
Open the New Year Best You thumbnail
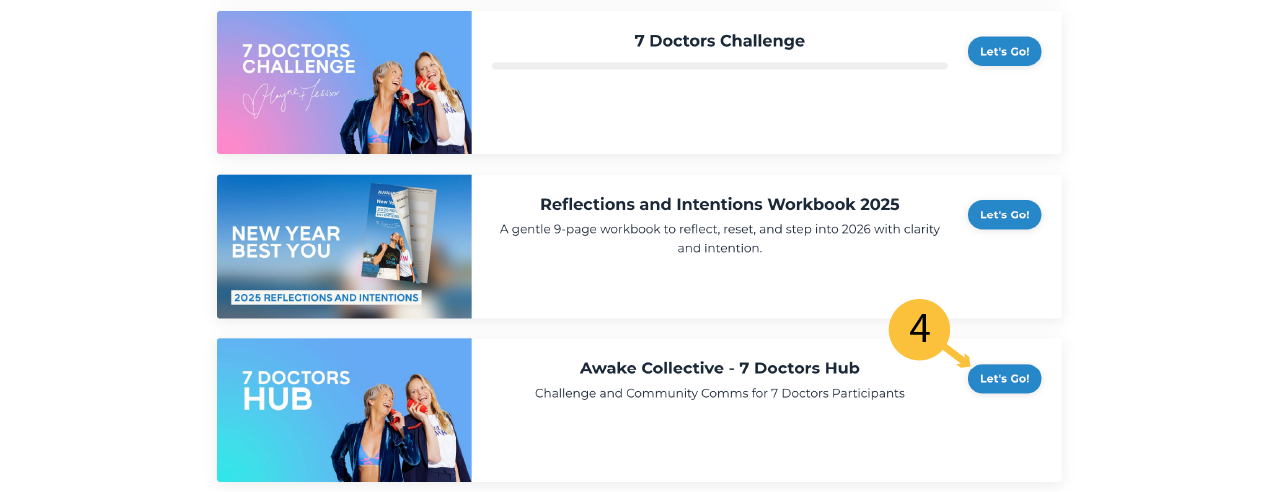coord(344,246)
